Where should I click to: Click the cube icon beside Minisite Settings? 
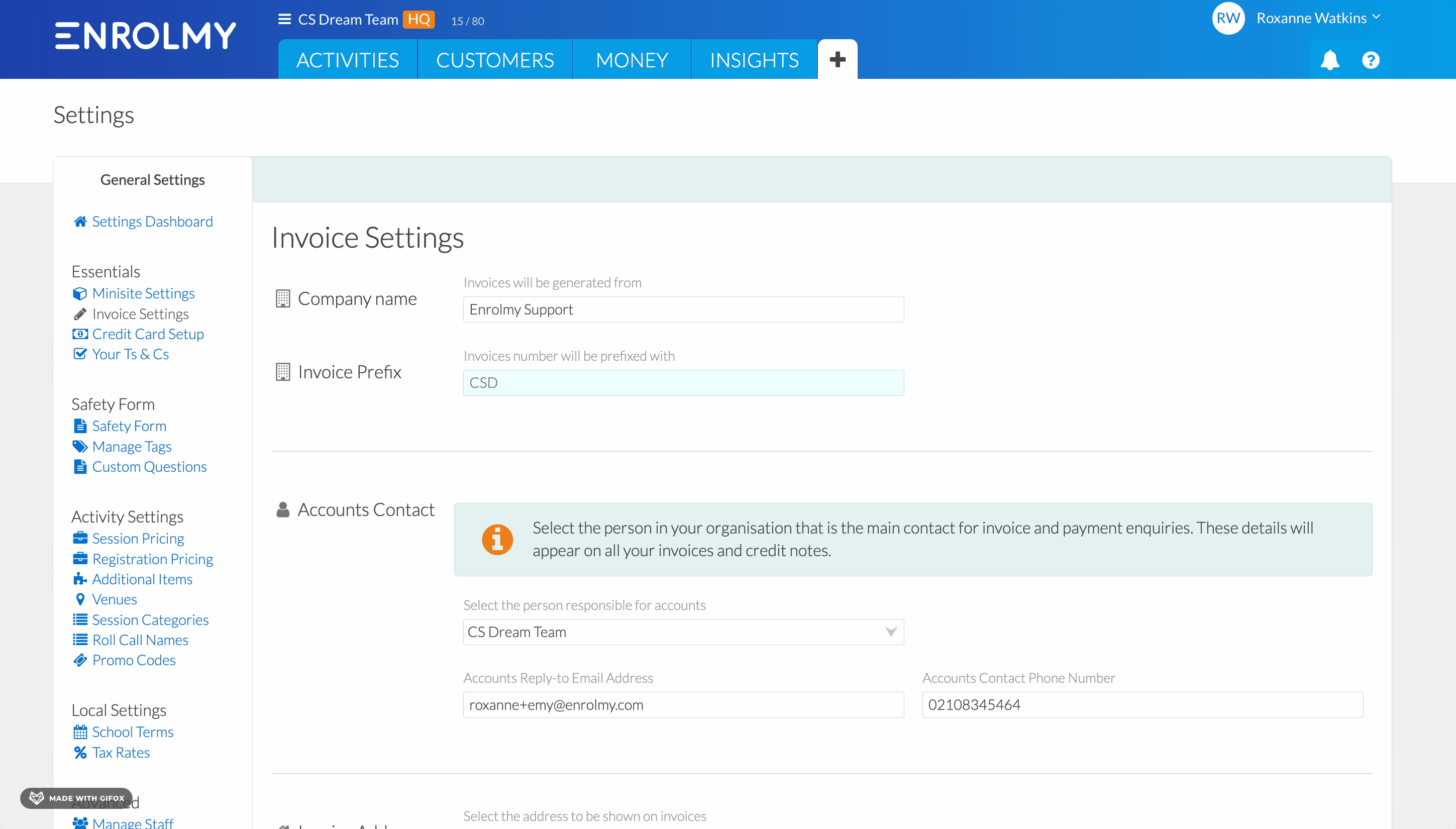click(x=80, y=294)
